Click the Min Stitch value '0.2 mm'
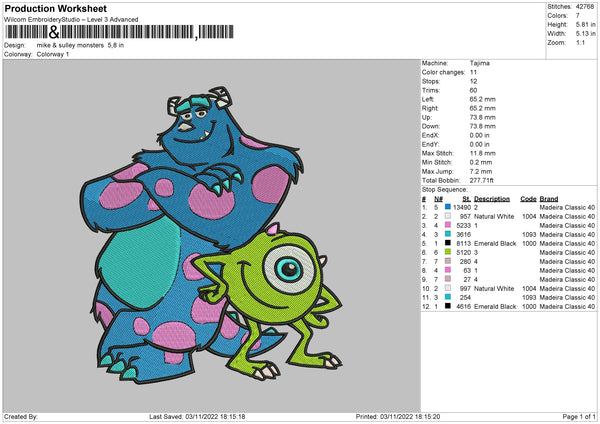The image size is (600, 424). coord(481,162)
